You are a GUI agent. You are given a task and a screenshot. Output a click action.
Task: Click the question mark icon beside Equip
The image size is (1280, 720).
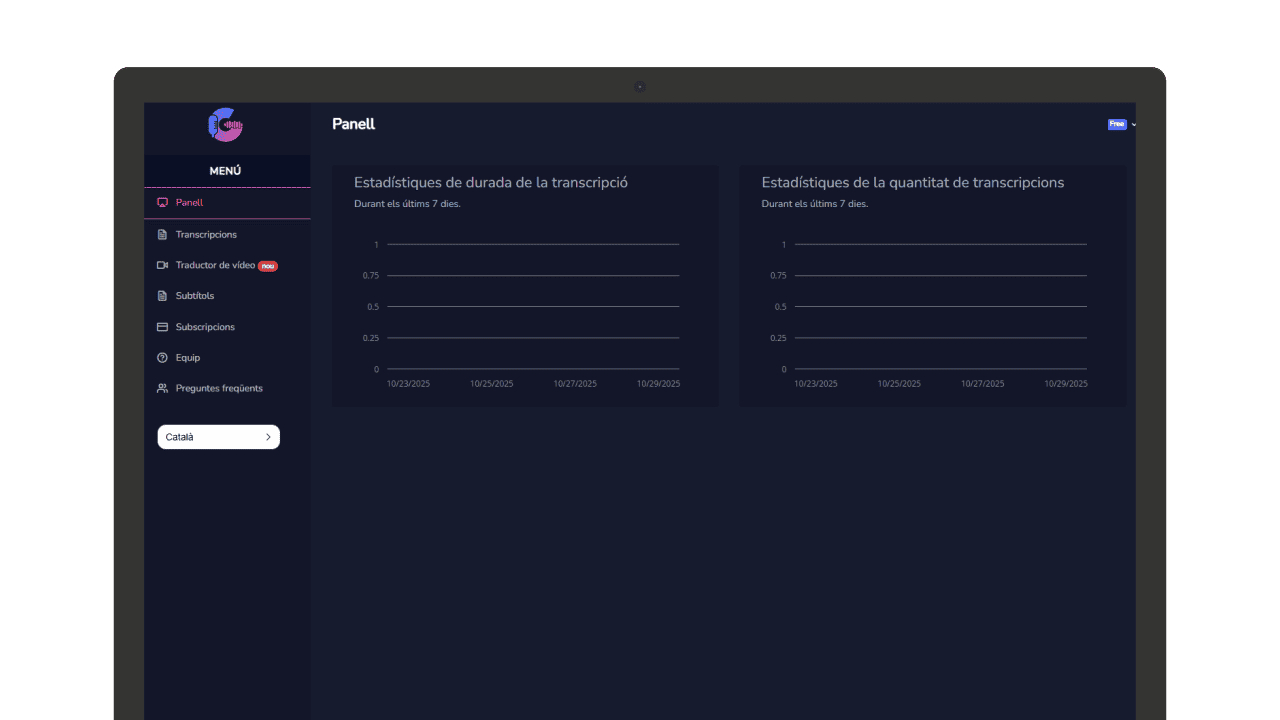[162, 358]
